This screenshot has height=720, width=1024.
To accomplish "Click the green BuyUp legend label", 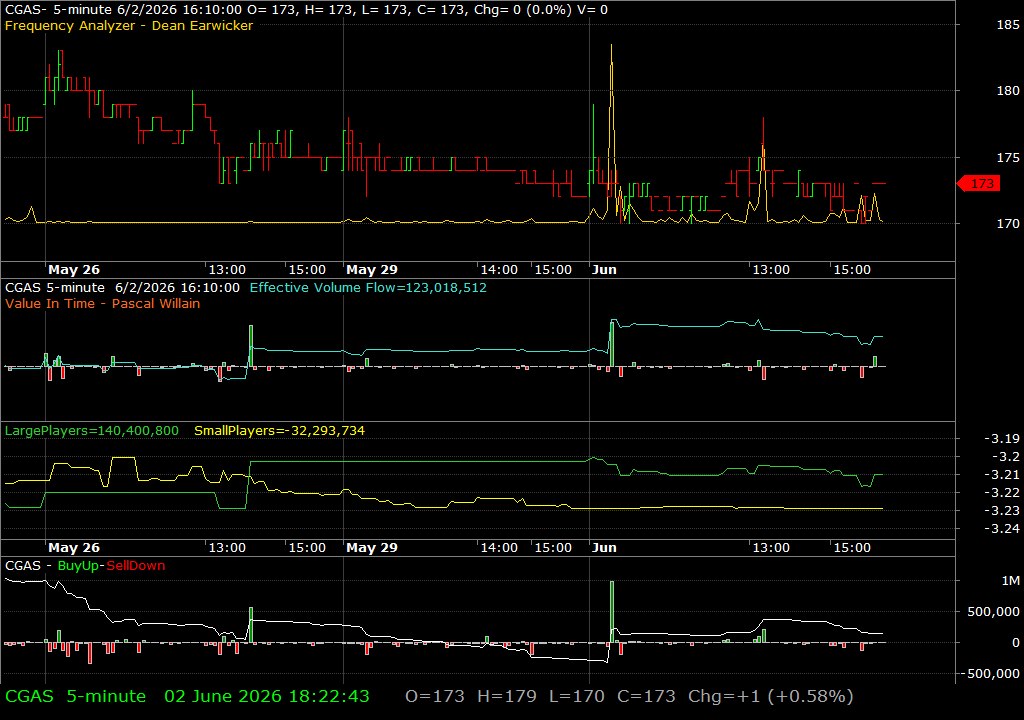I will [x=78, y=566].
